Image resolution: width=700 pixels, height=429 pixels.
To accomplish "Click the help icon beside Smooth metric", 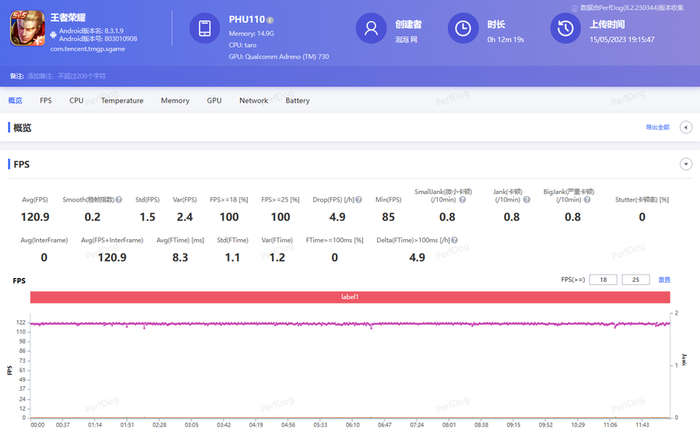I will pyautogui.click(x=119, y=200).
